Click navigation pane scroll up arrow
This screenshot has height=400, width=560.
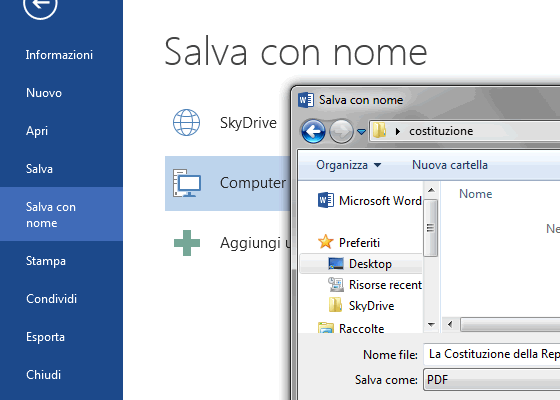tap(431, 190)
